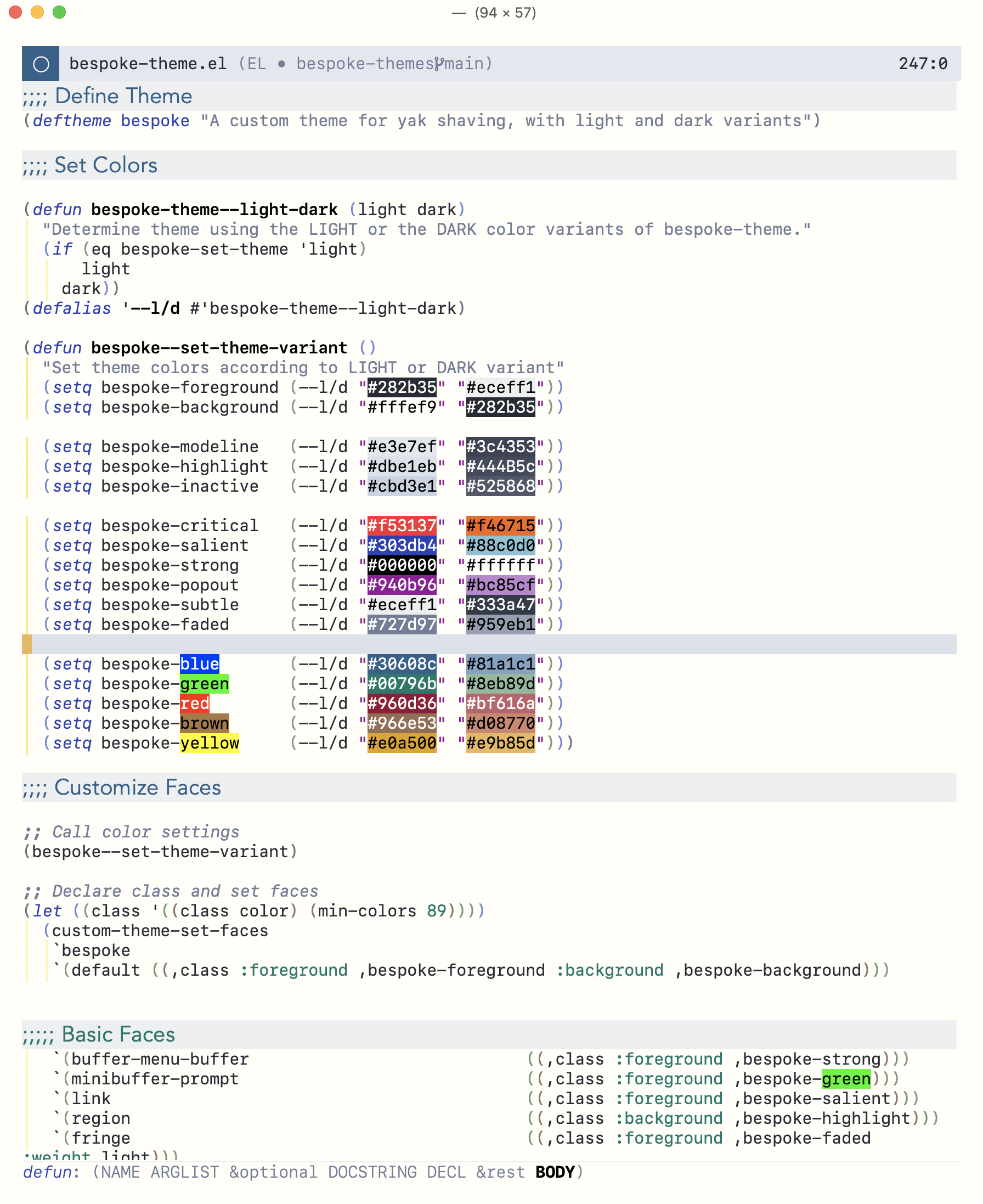Screen dimensions: 983x1204
Task: Click the #bf616a dark red swatch
Action: pos(501,704)
